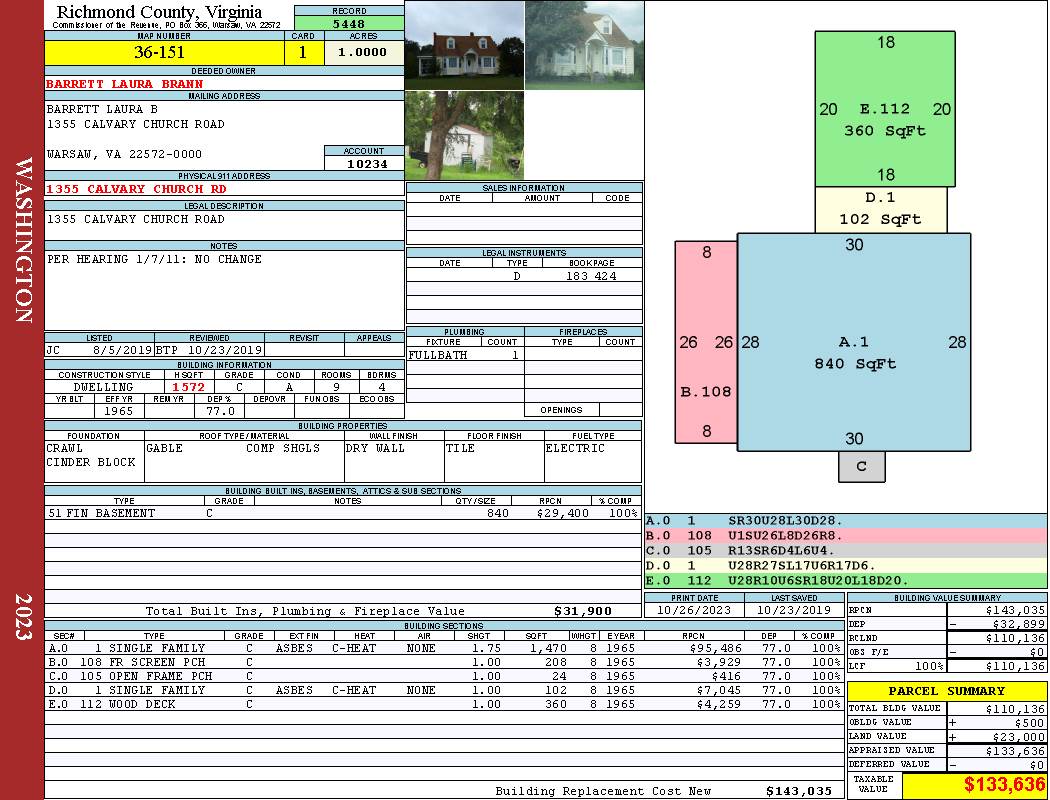1050x800 pixels.
Task: Click the reviewed date 10/23/2019
Action: click(x=225, y=349)
